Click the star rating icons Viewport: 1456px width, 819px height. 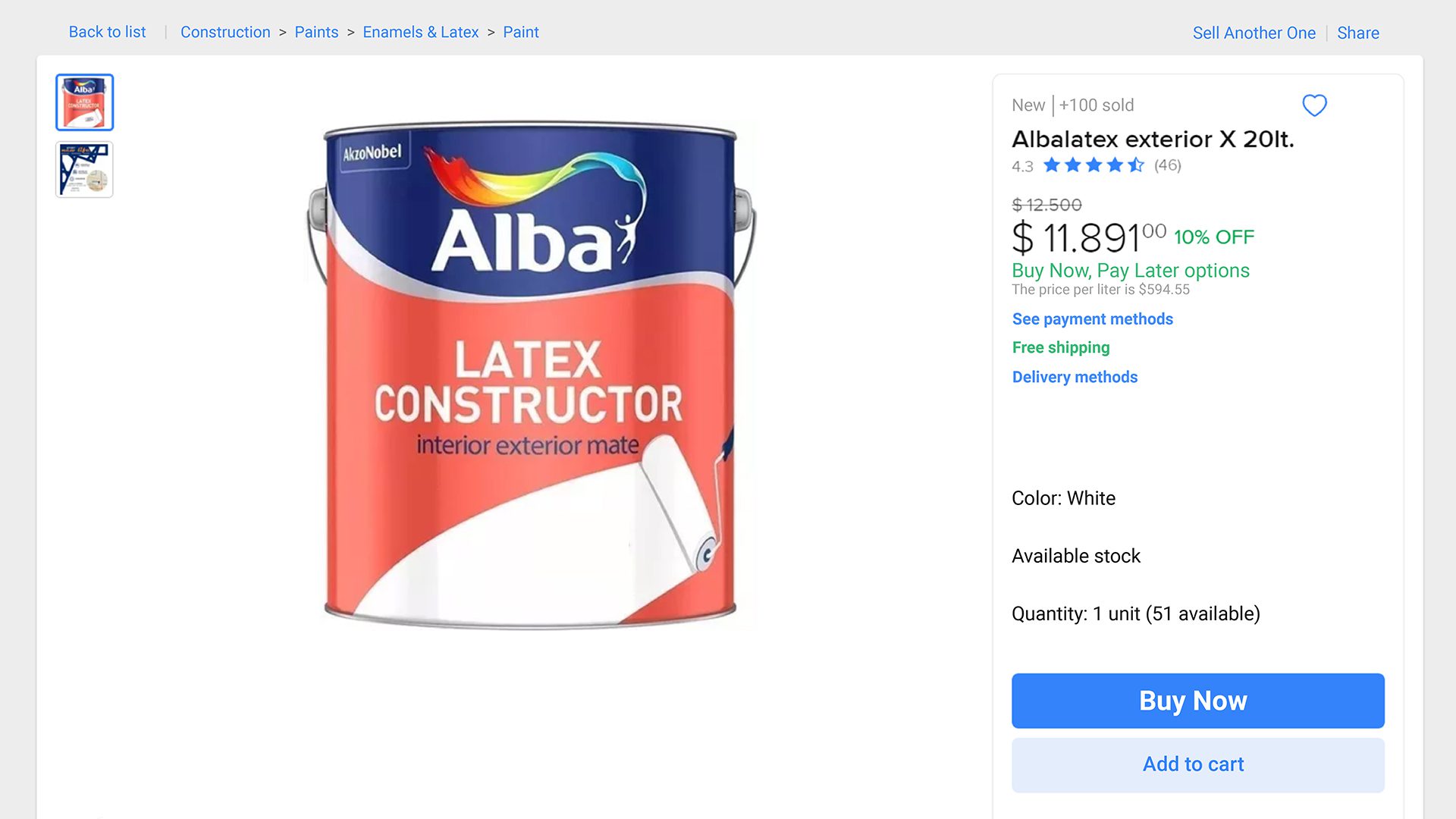tap(1093, 165)
